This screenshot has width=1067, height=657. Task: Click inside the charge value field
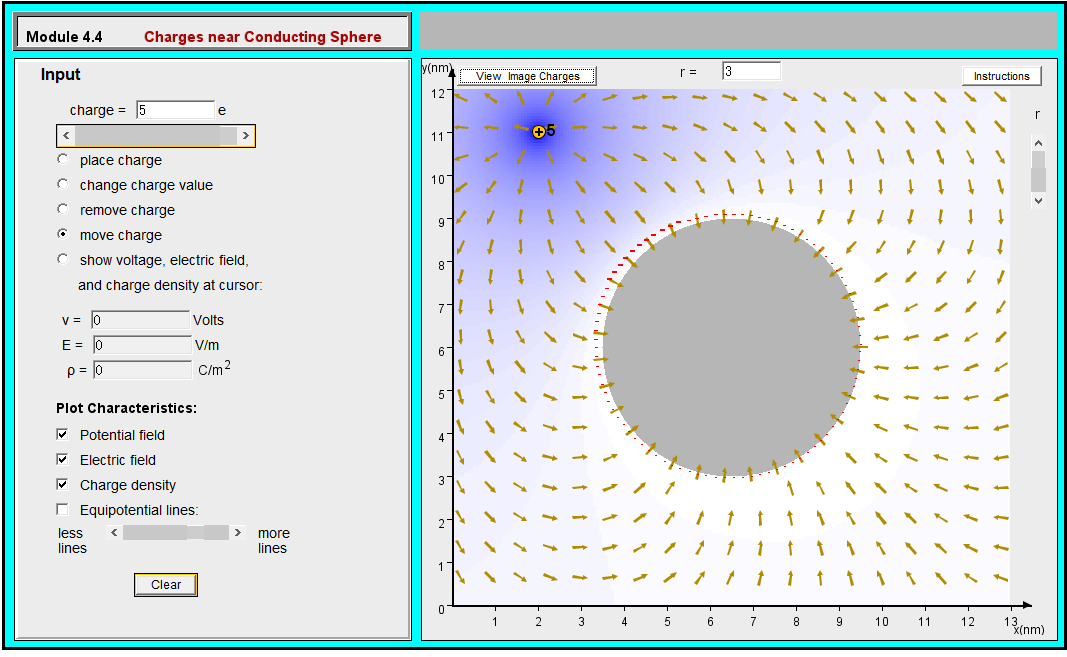click(x=175, y=110)
